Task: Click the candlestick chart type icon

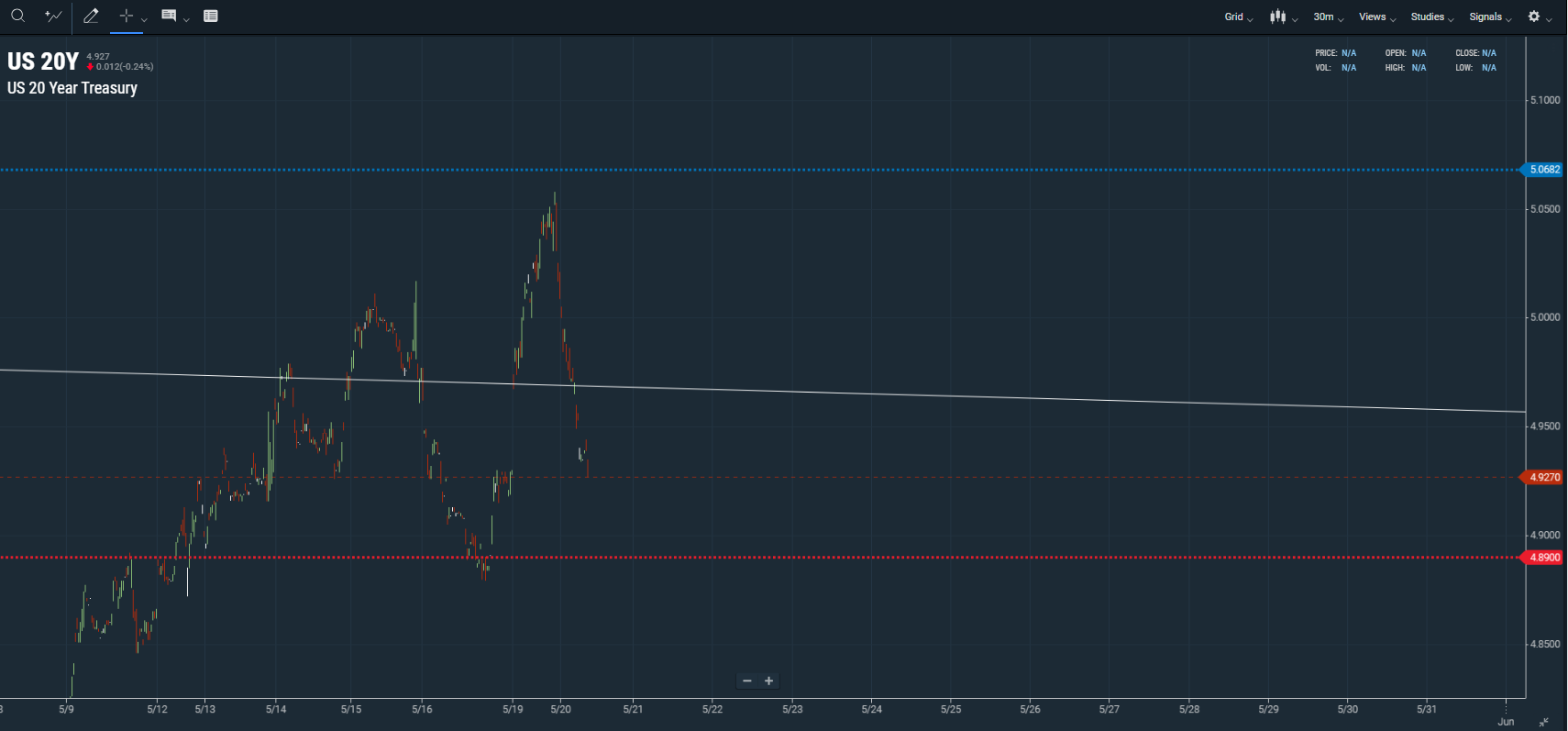Action: click(x=1278, y=17)
